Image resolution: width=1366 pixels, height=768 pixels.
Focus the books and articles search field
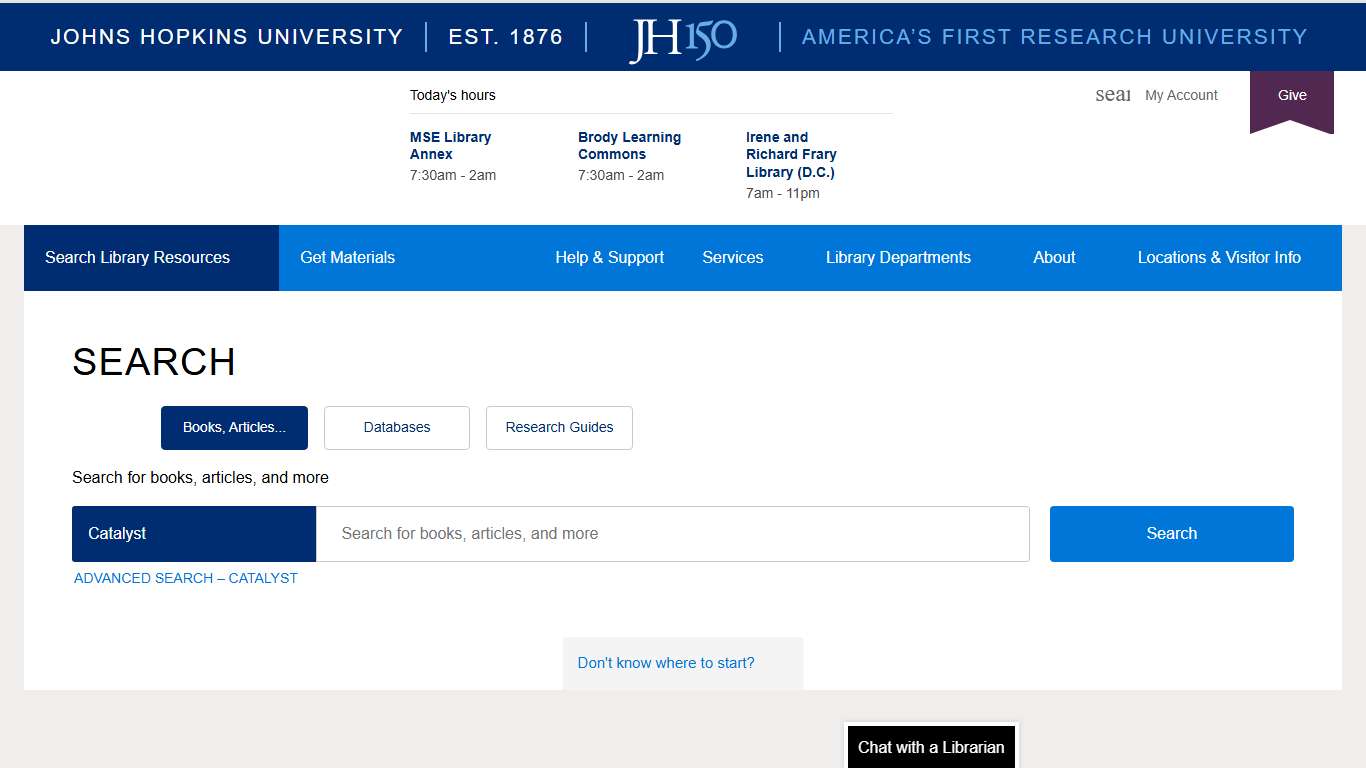coord(672,534)
